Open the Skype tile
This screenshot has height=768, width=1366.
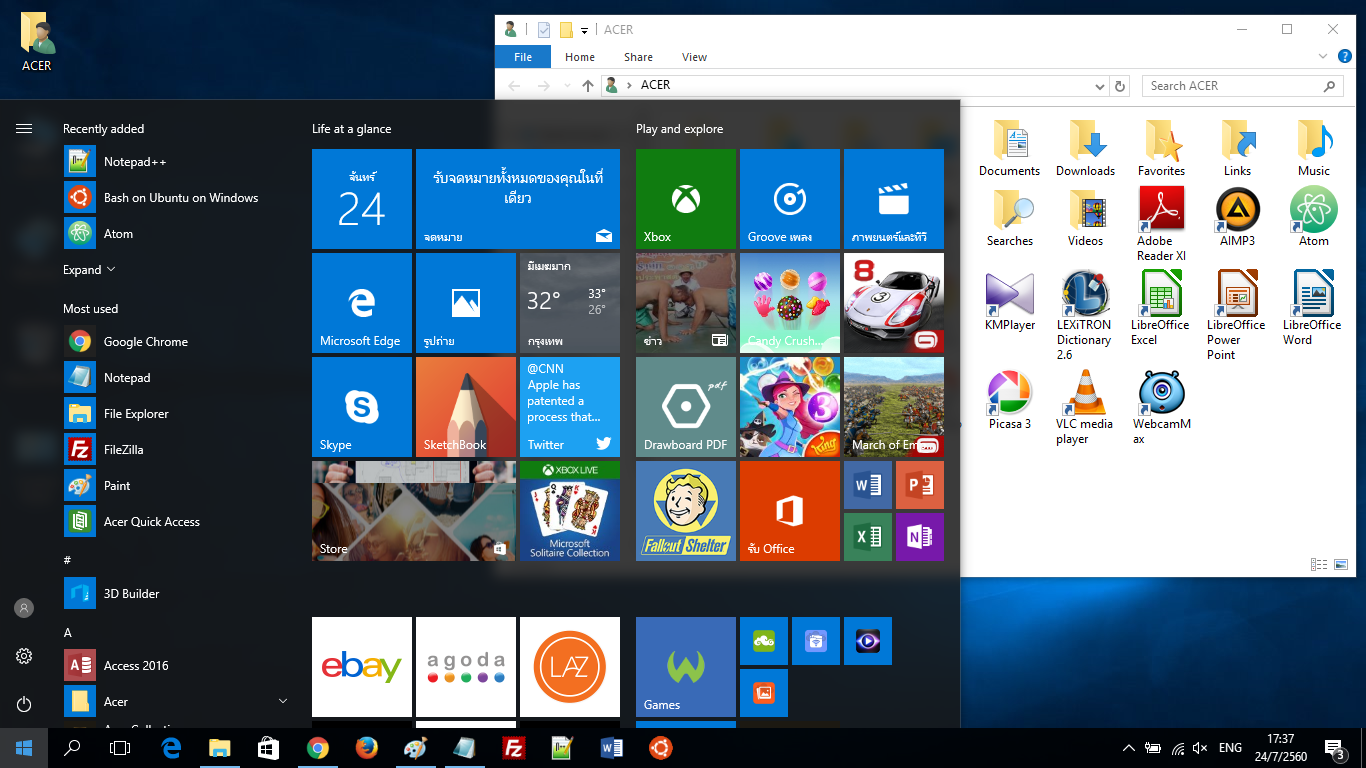point(362,407)
